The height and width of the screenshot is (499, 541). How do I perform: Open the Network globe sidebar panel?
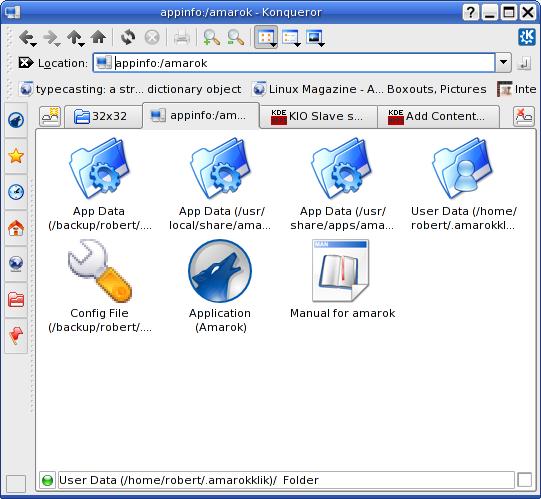click(x=16, y=264)
